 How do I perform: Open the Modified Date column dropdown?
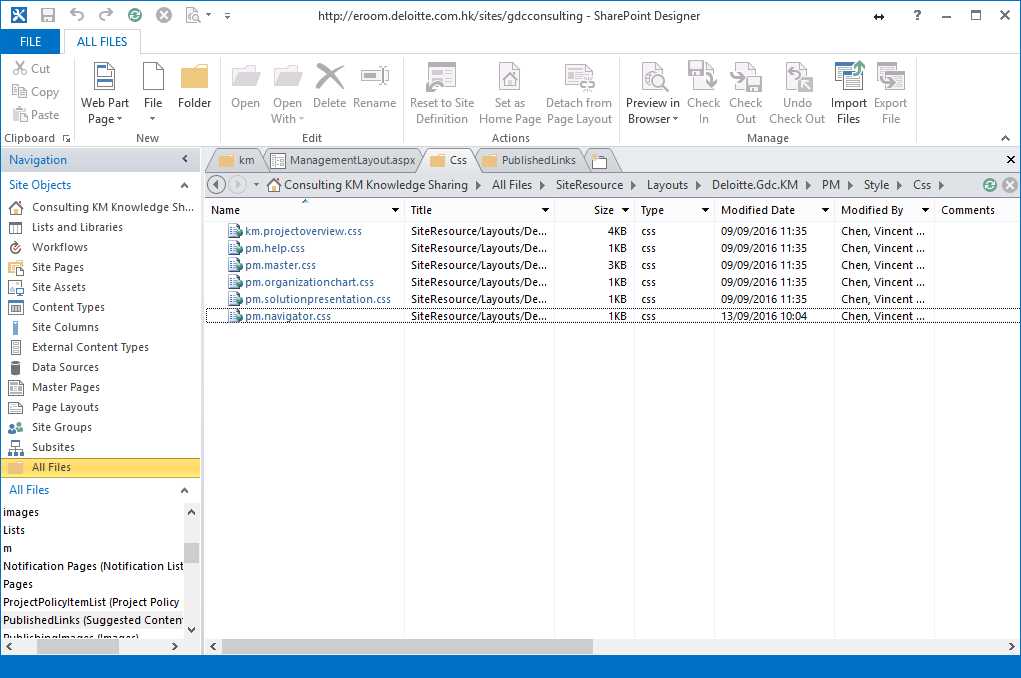825,210
